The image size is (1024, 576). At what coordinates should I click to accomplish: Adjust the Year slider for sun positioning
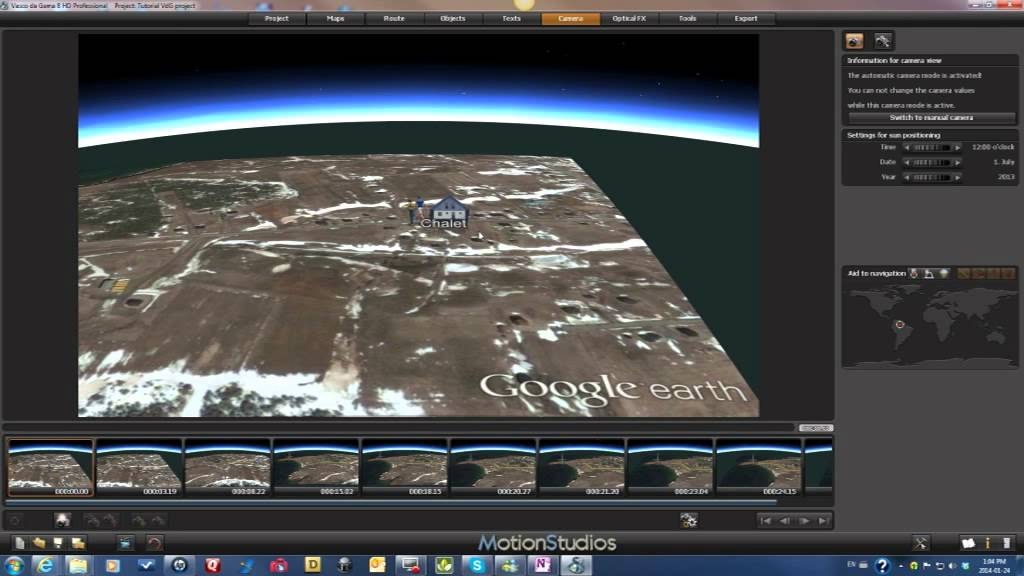pos(932,177)
